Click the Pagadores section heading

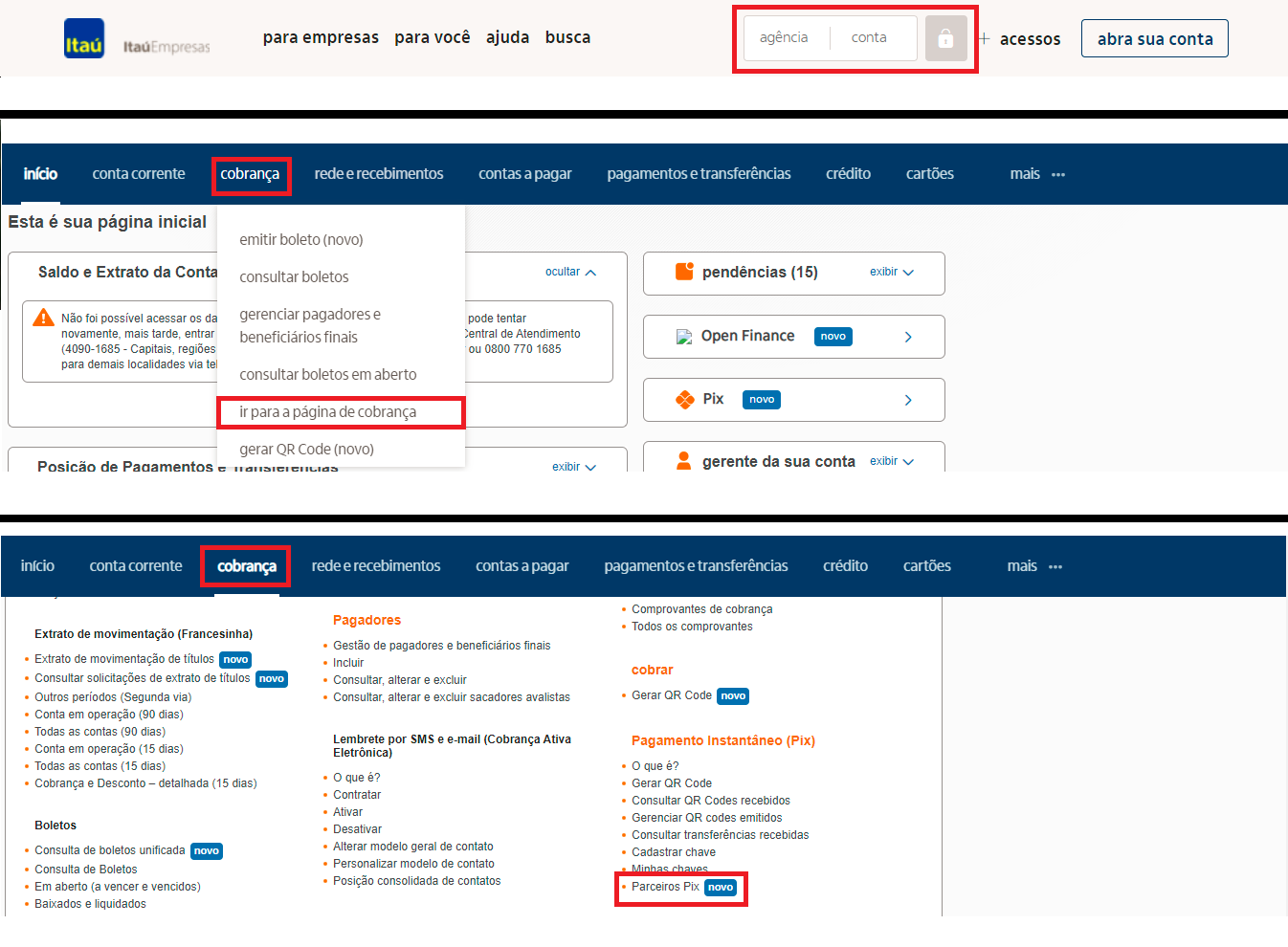click(x=367, y=620)
